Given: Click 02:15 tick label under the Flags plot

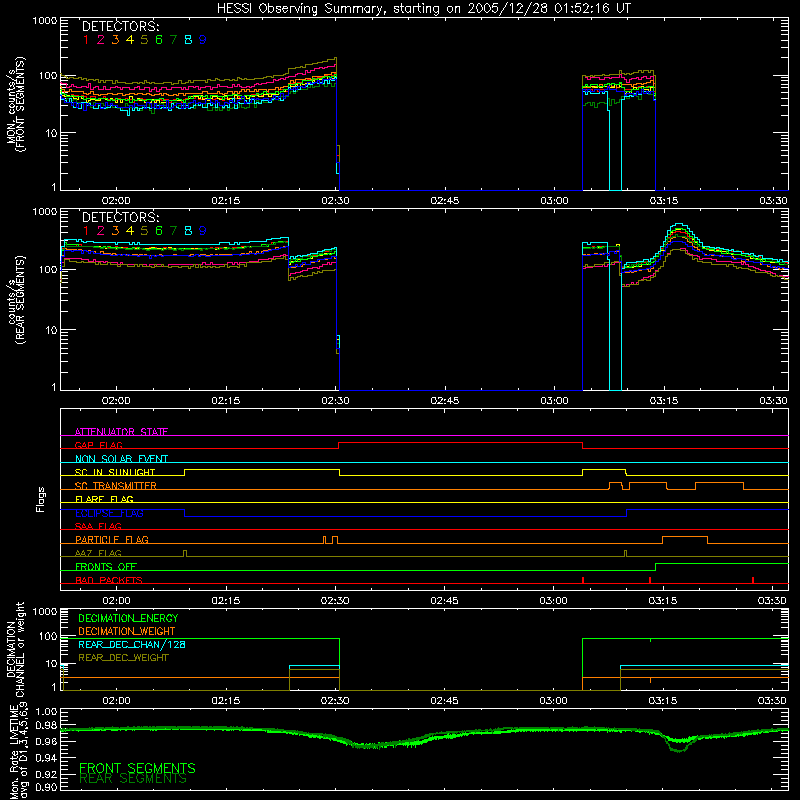Looking at the screenshot, I should point(226,601).
